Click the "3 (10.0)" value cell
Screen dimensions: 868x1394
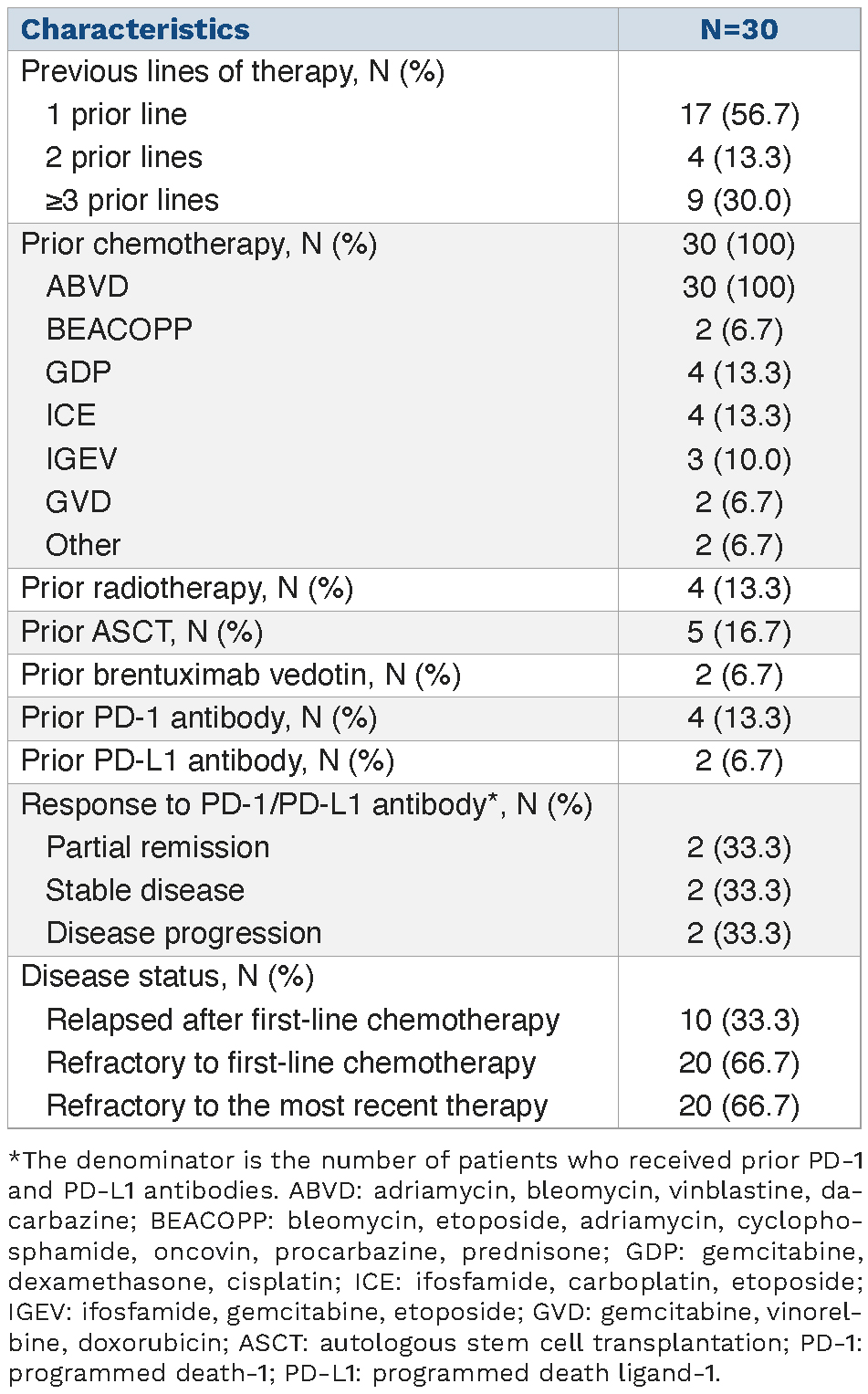coord(738,458)
